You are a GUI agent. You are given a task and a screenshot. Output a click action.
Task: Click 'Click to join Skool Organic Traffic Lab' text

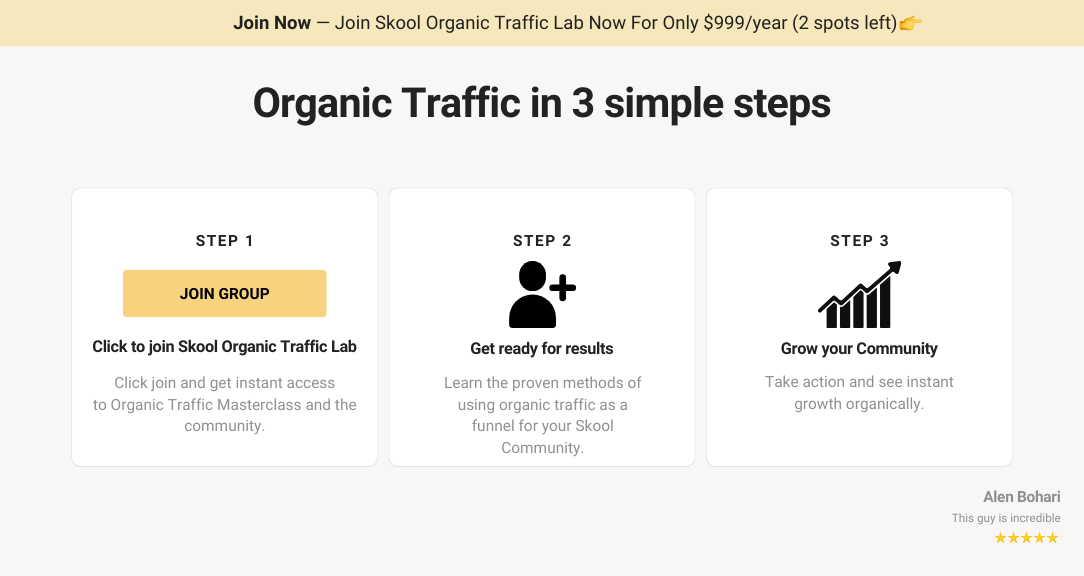pos(225,346)
